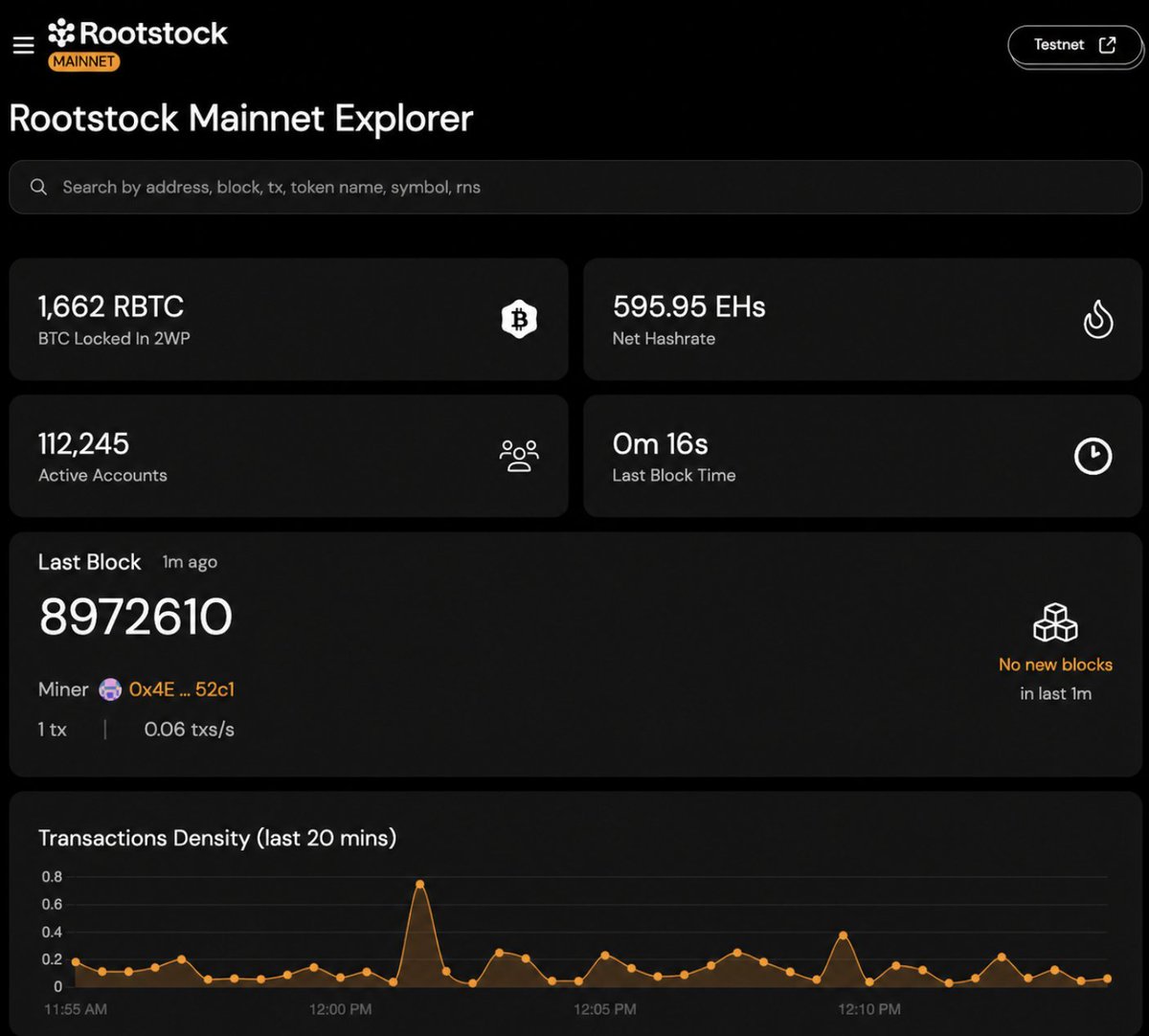Click the Active Accounts people icon
This screenshot has width=1149, height=1036.
[519, 456]
